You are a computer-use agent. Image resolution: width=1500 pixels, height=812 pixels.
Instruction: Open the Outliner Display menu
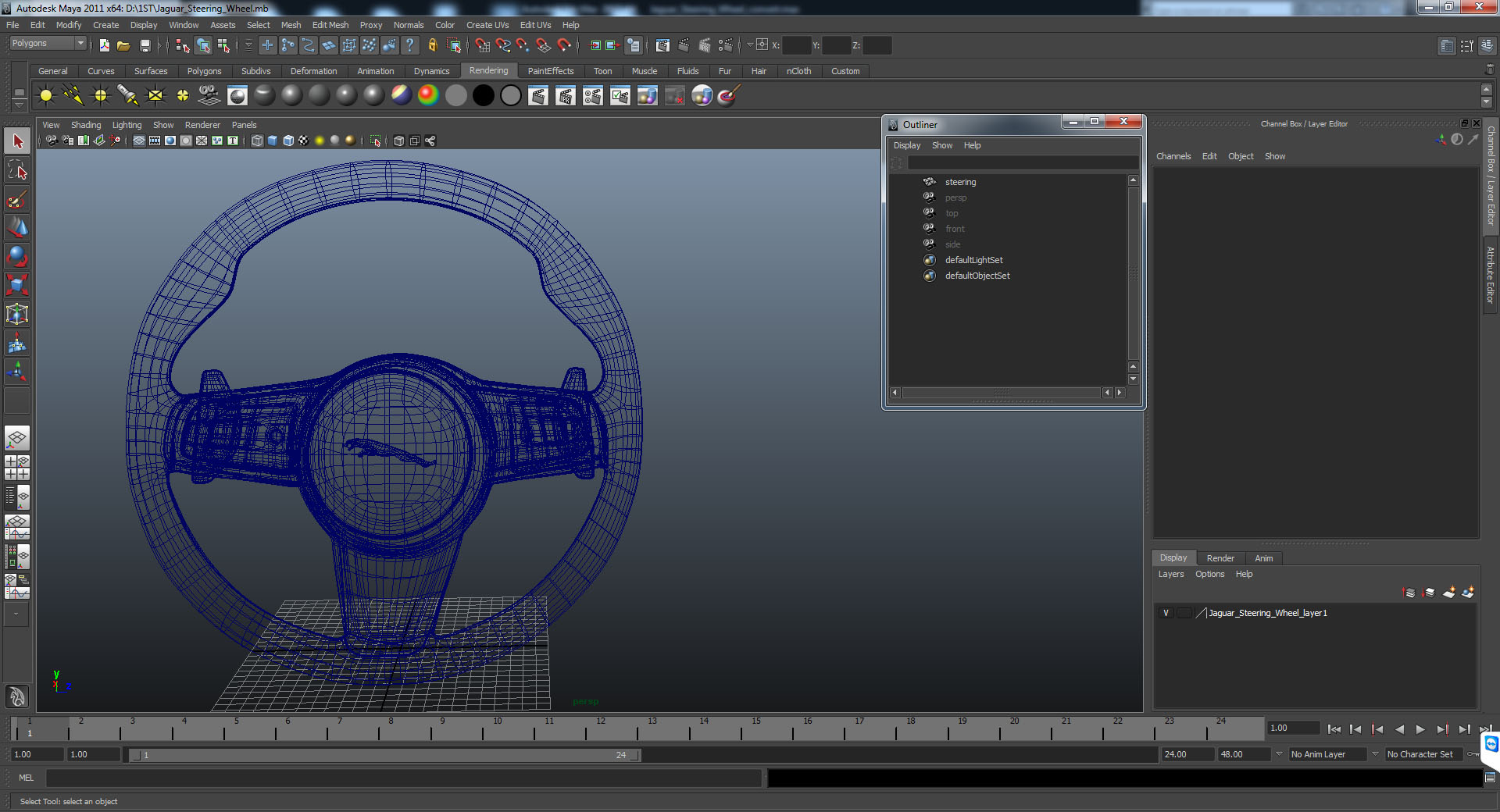[x=907, y=145]
